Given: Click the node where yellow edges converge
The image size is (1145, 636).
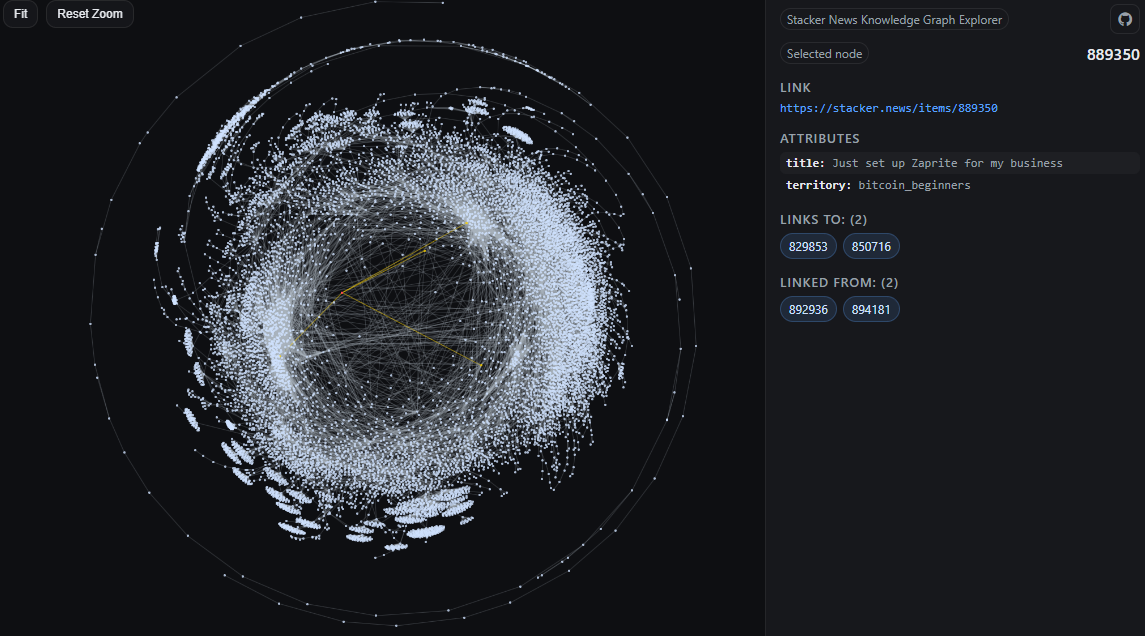Looking at the screenshot, I should click(x=342, y=294).
